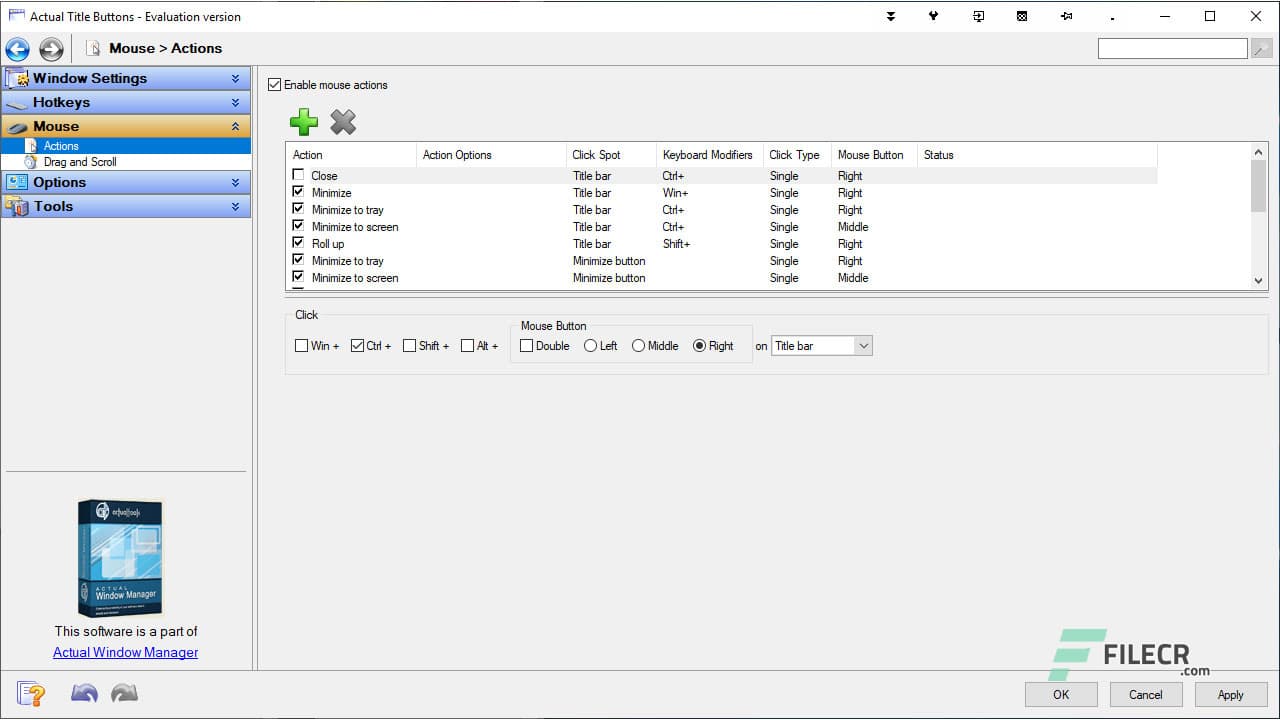This screenshot has height=720, width=1280.
Task: Uncheck the Enable mouse actions checkbox
Action: pos(274,84)
